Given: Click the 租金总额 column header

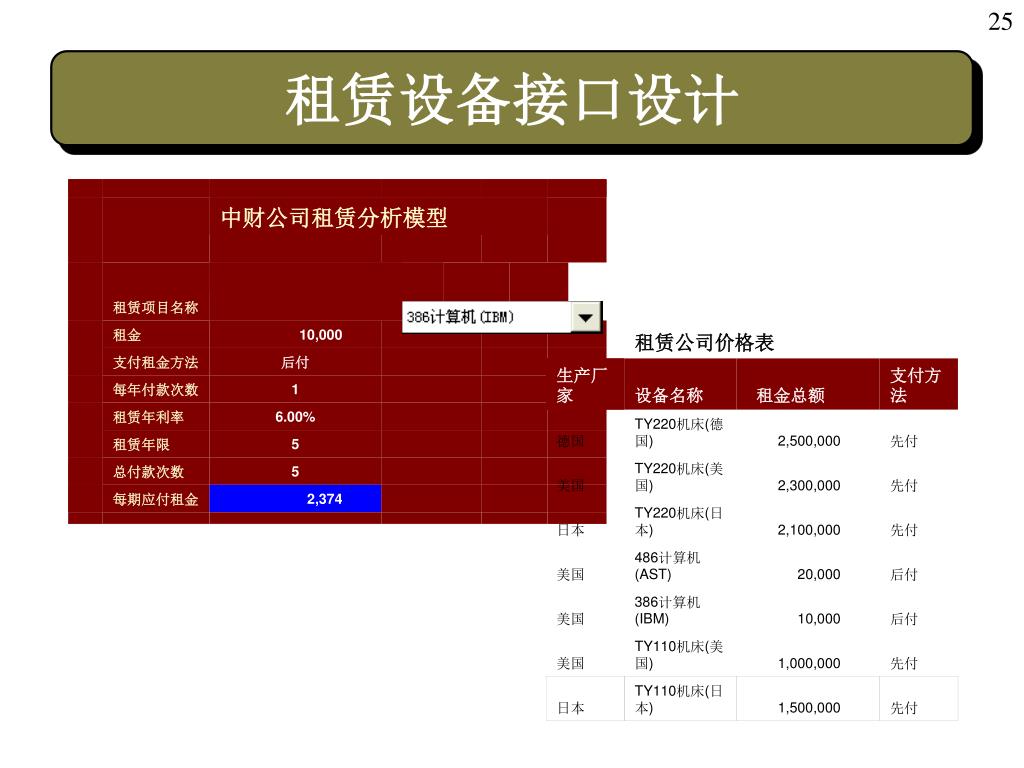Looking at the screenshot, I should (790, 395).
